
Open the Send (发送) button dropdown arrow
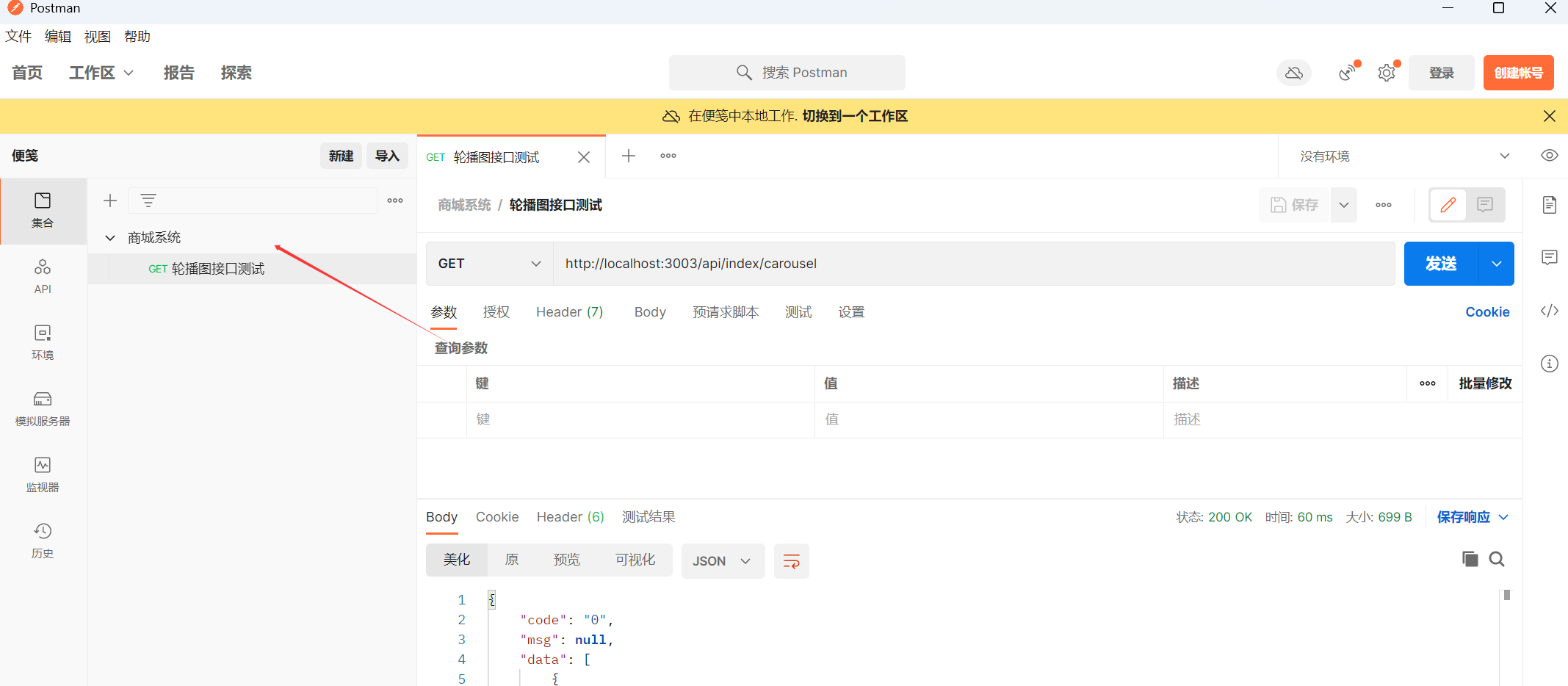coord(1497,264)
